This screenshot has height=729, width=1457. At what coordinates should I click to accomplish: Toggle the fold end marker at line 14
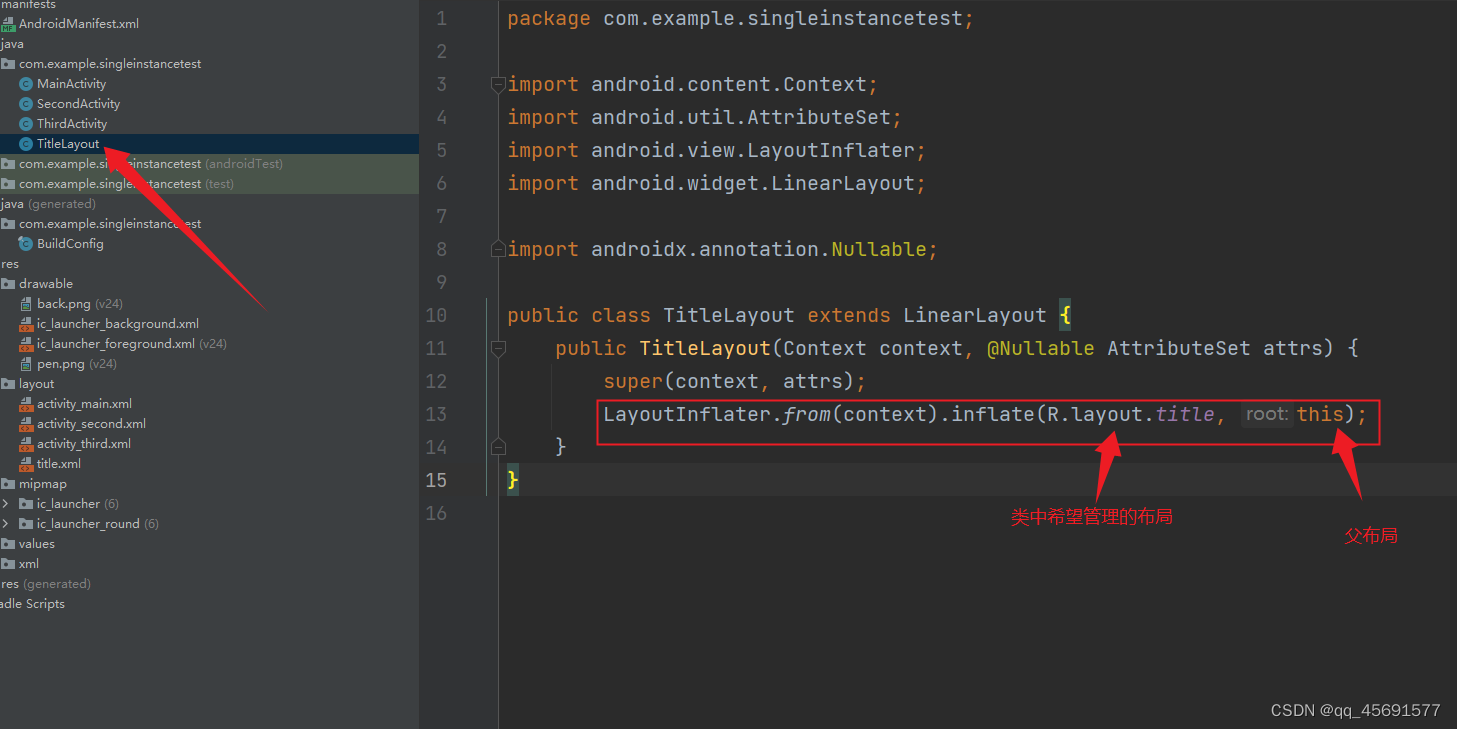[498, 446]
